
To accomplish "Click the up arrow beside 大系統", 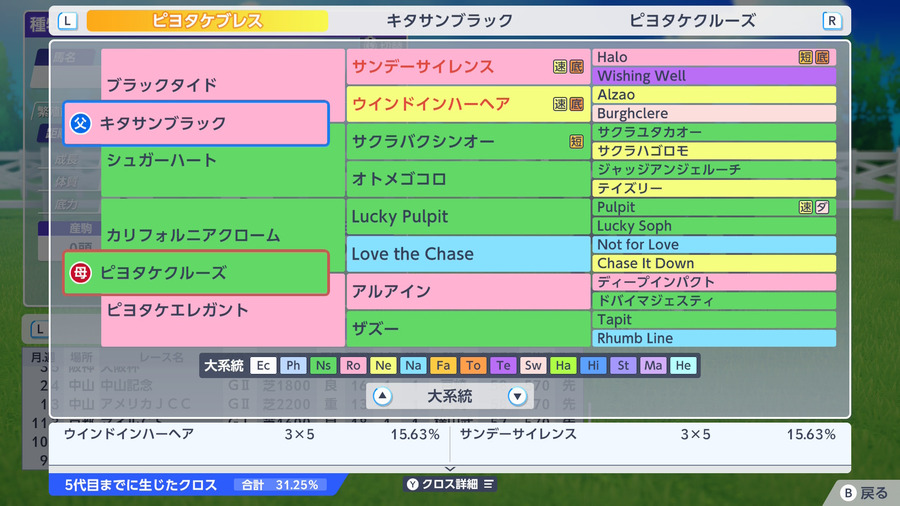I will (382, 396).
